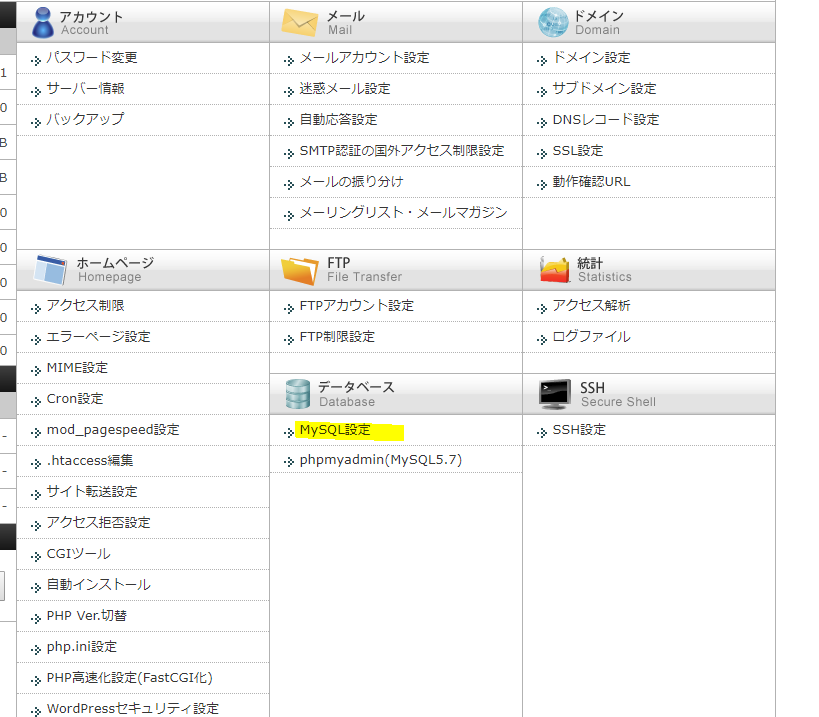The image size is (819, 717).
Task: Click the 統計 Statistics section header
Action: click(649, 270)
